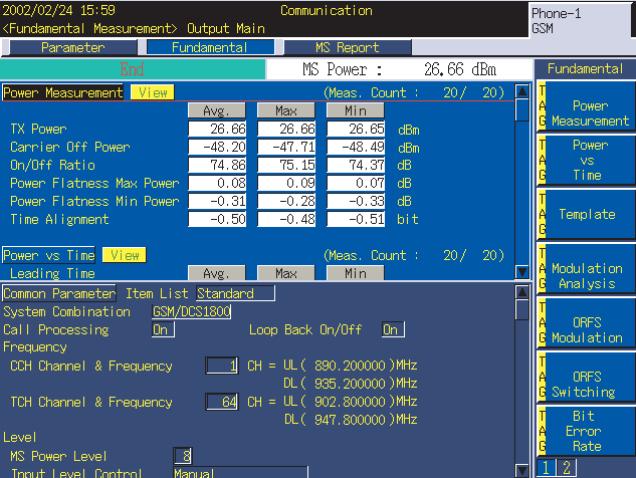Click the Avg. header beside Leading Time

217,273
